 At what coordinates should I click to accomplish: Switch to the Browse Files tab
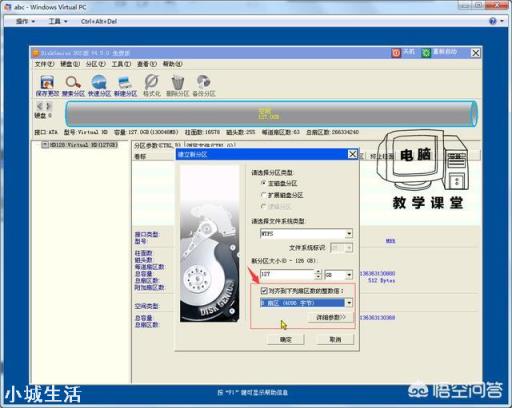tap(211, 146)
